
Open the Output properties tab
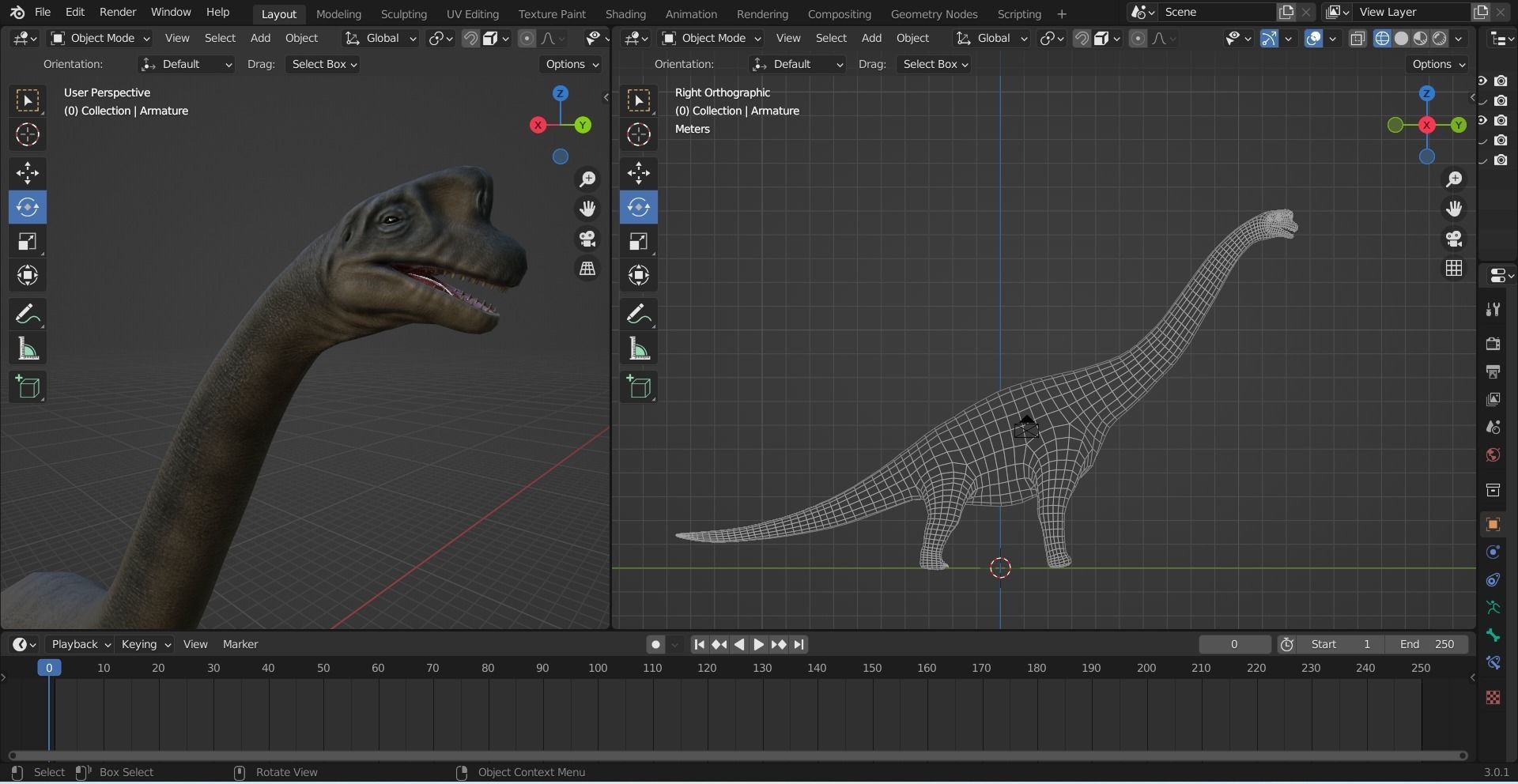point(1493,371)
